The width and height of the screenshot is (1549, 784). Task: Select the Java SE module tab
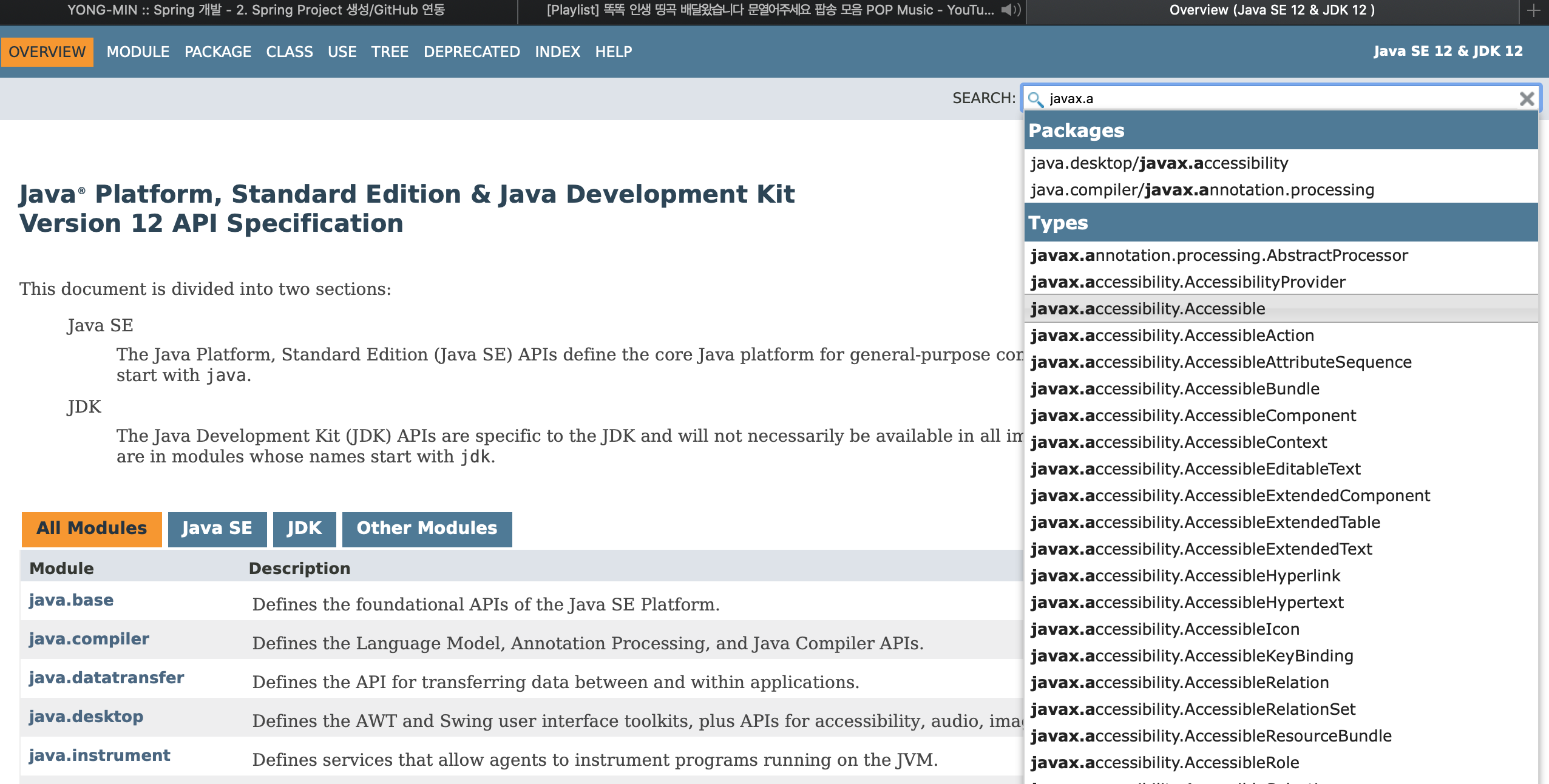217,529
